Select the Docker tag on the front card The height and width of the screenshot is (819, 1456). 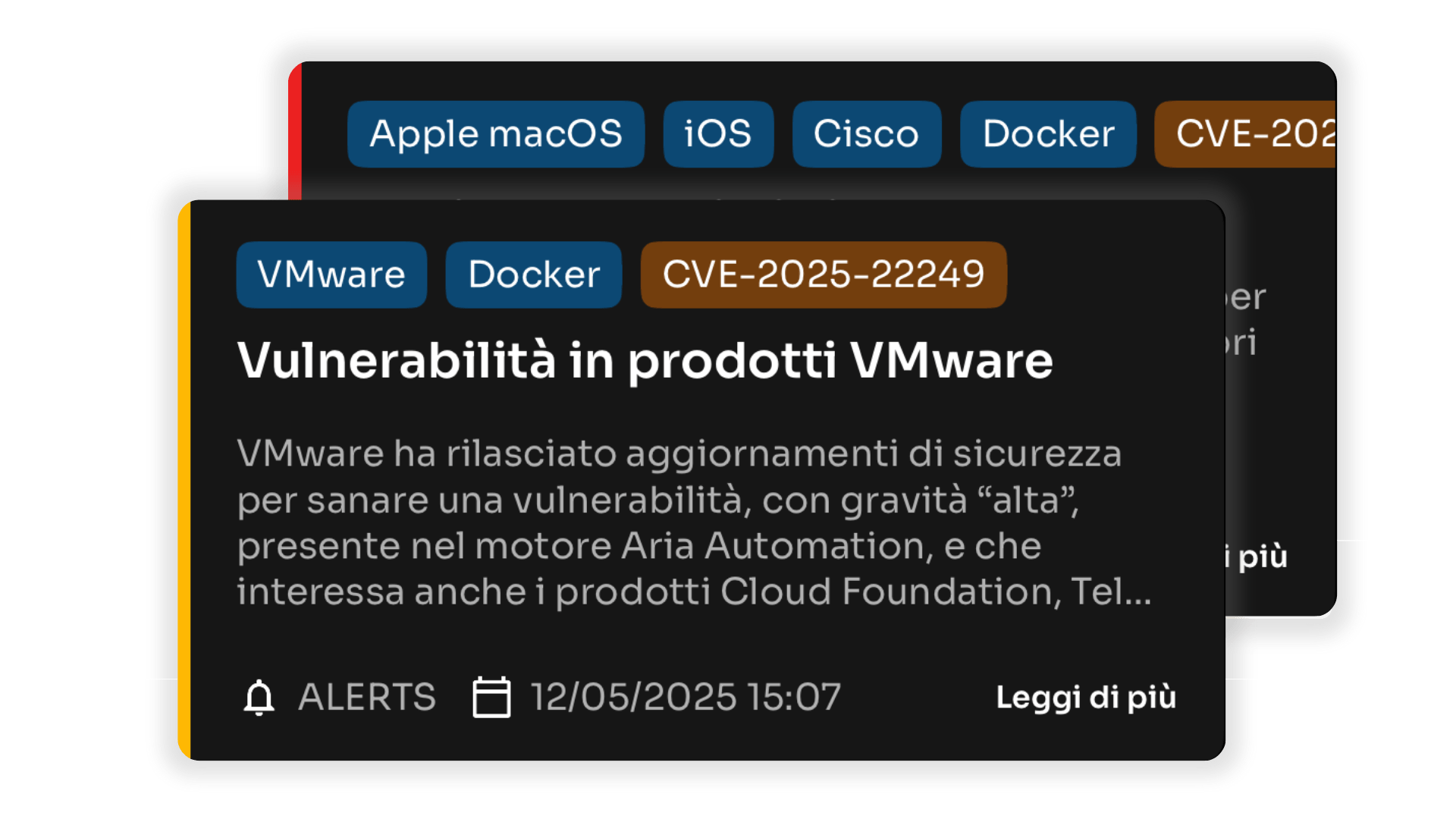pos(533,275)
